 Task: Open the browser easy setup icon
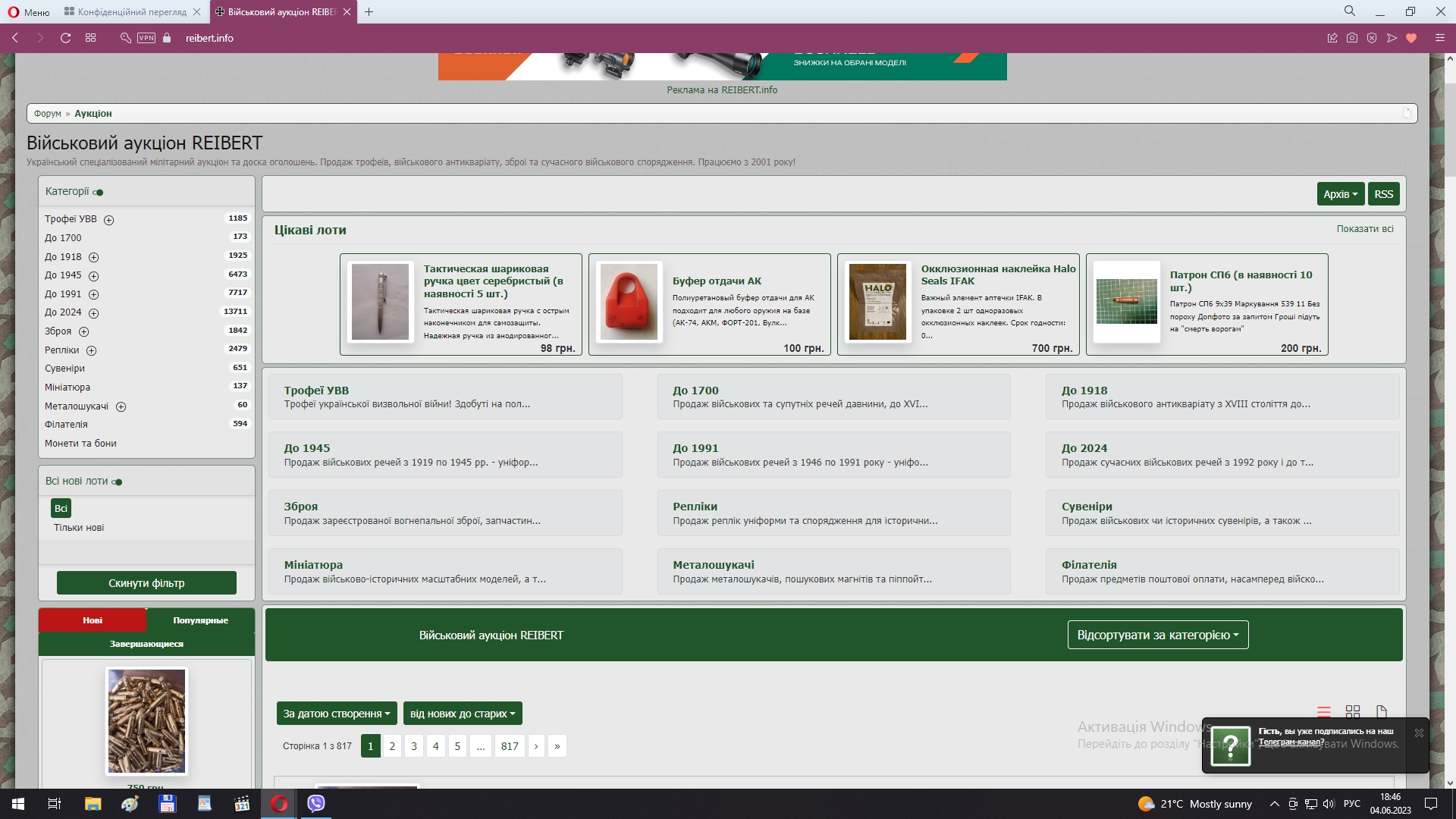1439,38
